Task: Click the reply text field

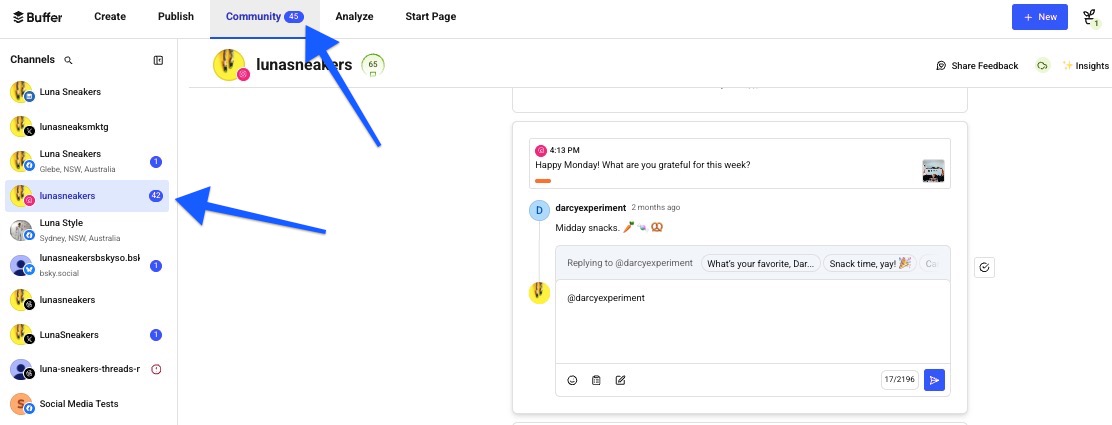Action: (752, 321)
